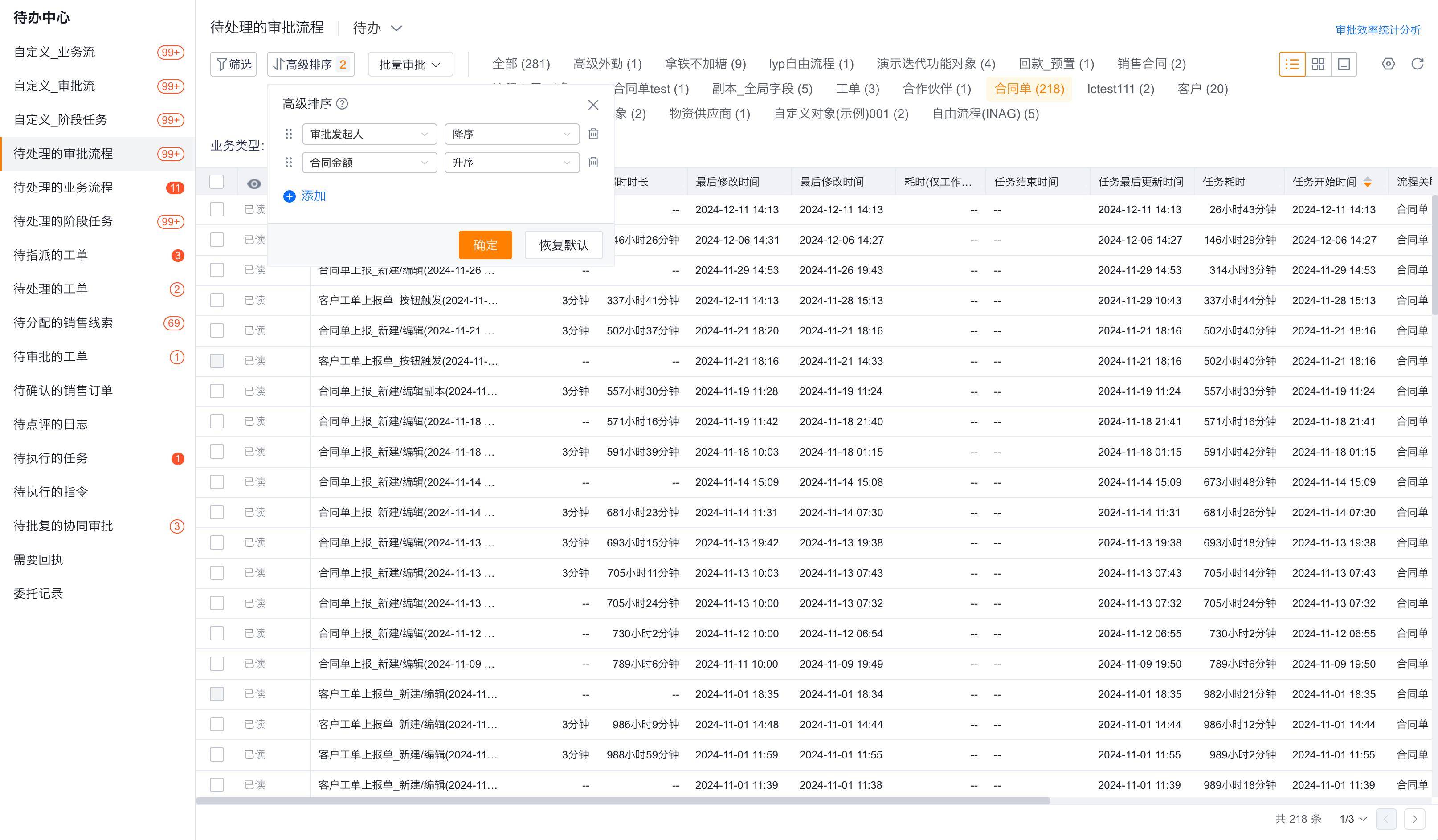Open 待处理的业务流程 in sidebar

[x=63, y=187]
